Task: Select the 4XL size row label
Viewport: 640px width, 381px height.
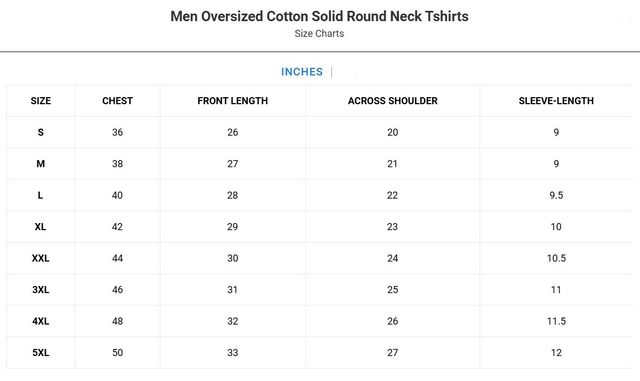Action: click(40, 321)
